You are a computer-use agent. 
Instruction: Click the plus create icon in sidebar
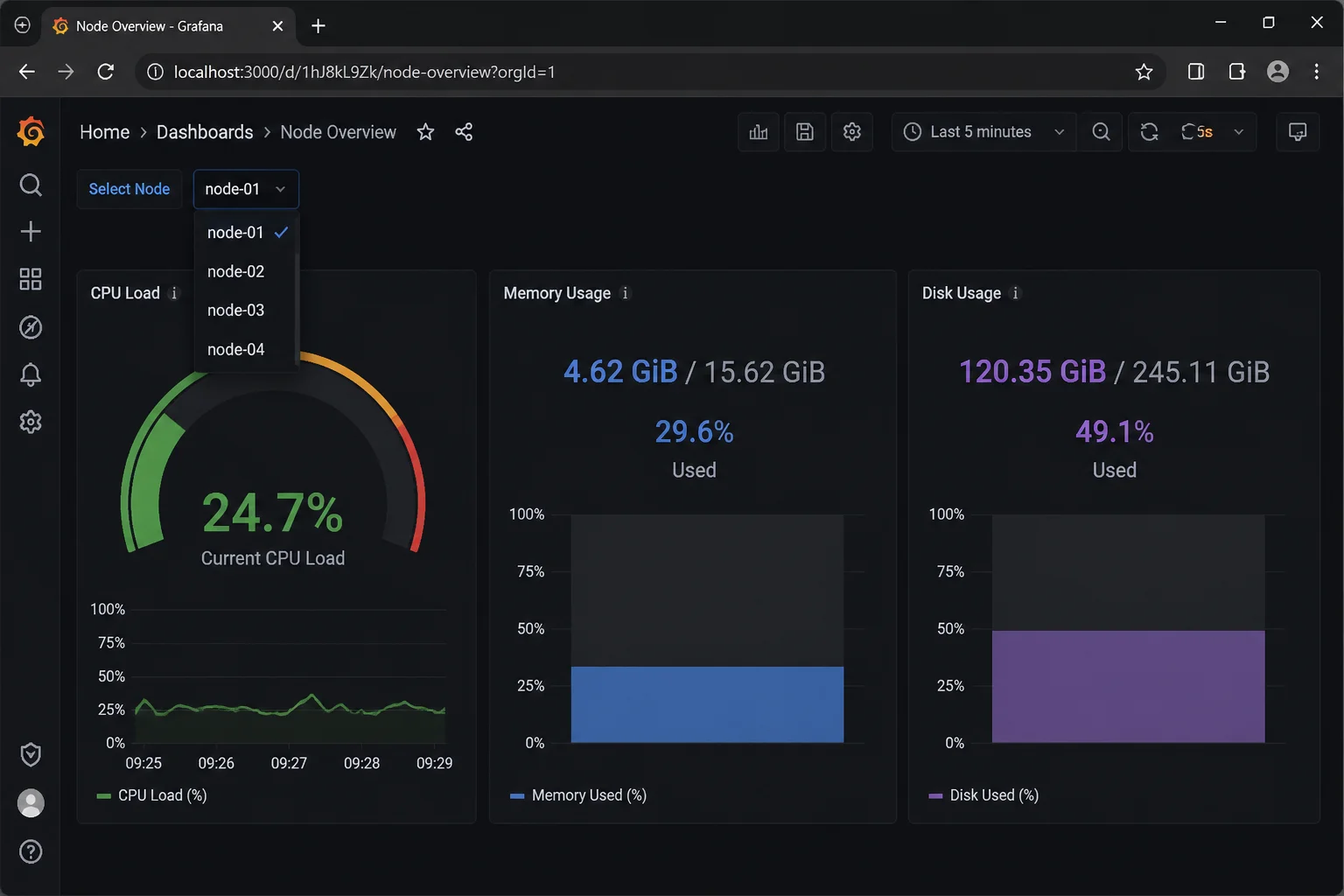click(x=31, y=231)
